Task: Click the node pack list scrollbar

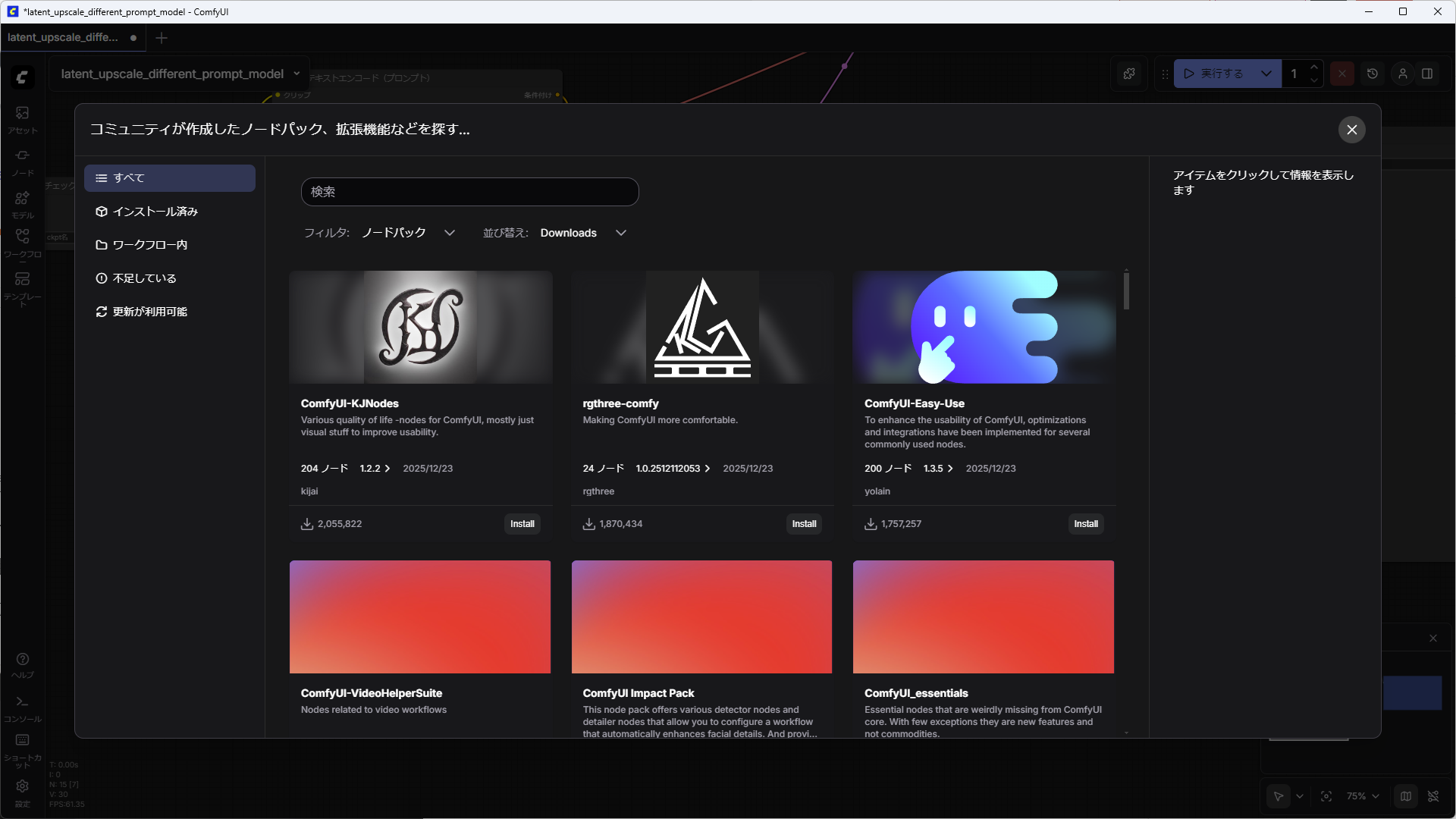Action: tap(1126, 291)
